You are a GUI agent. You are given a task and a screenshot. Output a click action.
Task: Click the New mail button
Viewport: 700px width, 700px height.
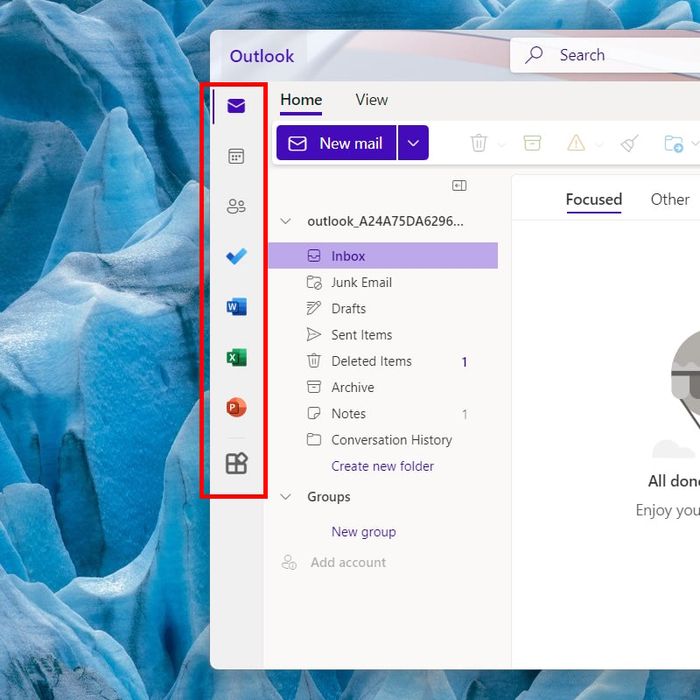pos(336,143)
